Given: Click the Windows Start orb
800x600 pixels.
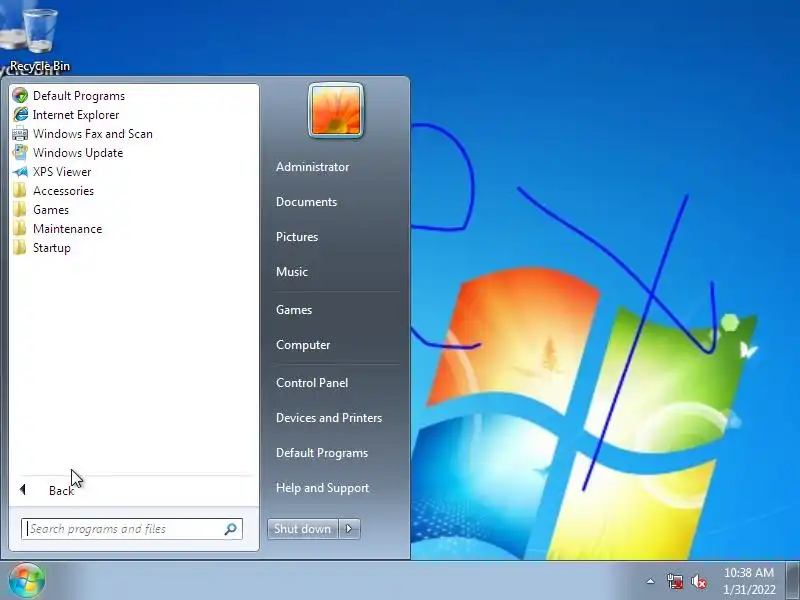Looking at the screenshot, I should coord(26,580).
